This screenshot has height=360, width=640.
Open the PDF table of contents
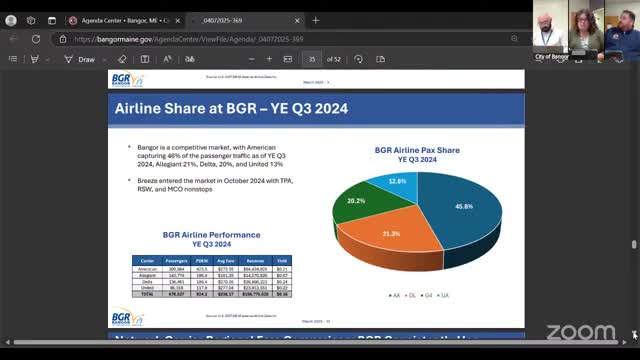(13, 59)
